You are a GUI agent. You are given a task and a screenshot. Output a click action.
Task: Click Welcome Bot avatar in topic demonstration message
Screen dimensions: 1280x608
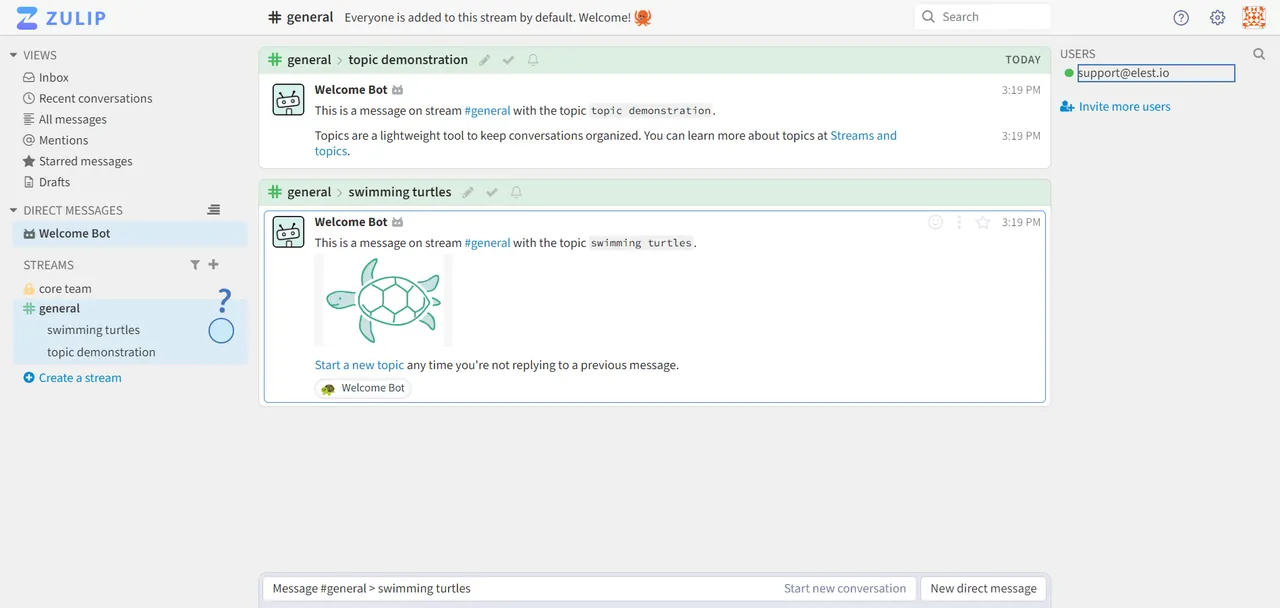(x=289, y=100)
